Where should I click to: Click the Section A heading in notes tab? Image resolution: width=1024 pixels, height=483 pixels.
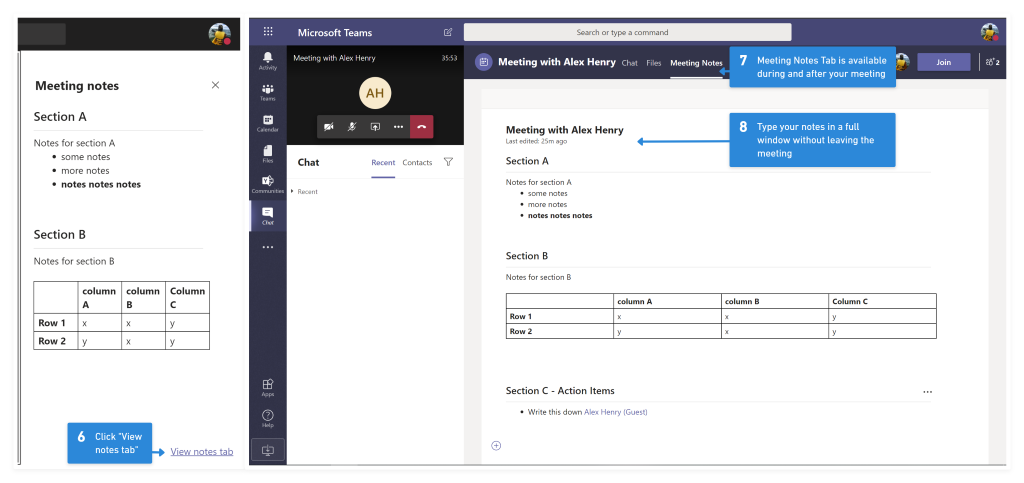pyautogui.click(x=527, y=161)
